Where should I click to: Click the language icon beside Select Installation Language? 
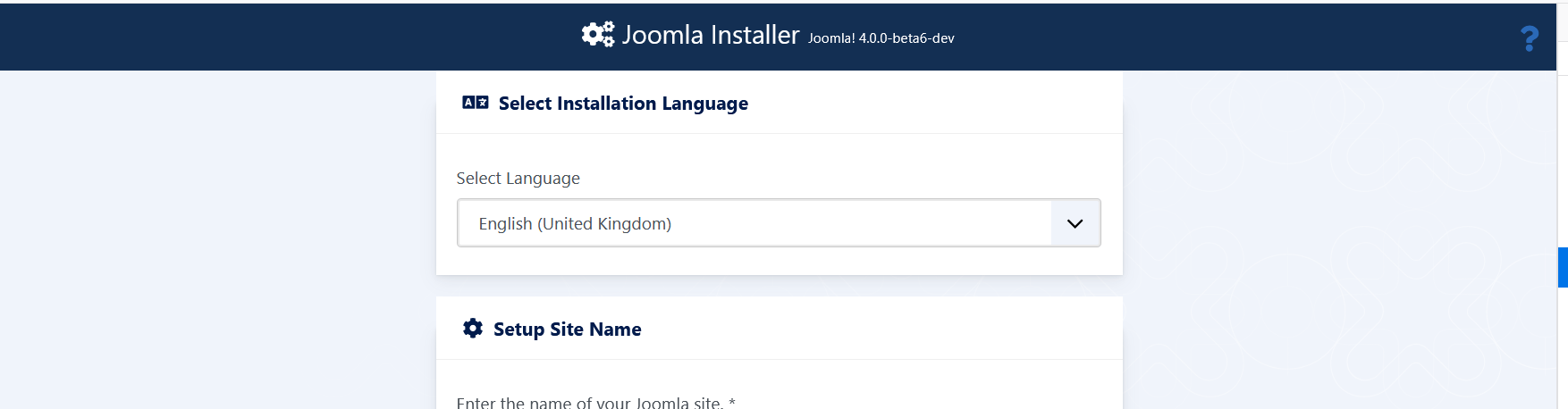pyautogui.click(x=476, y=103)
